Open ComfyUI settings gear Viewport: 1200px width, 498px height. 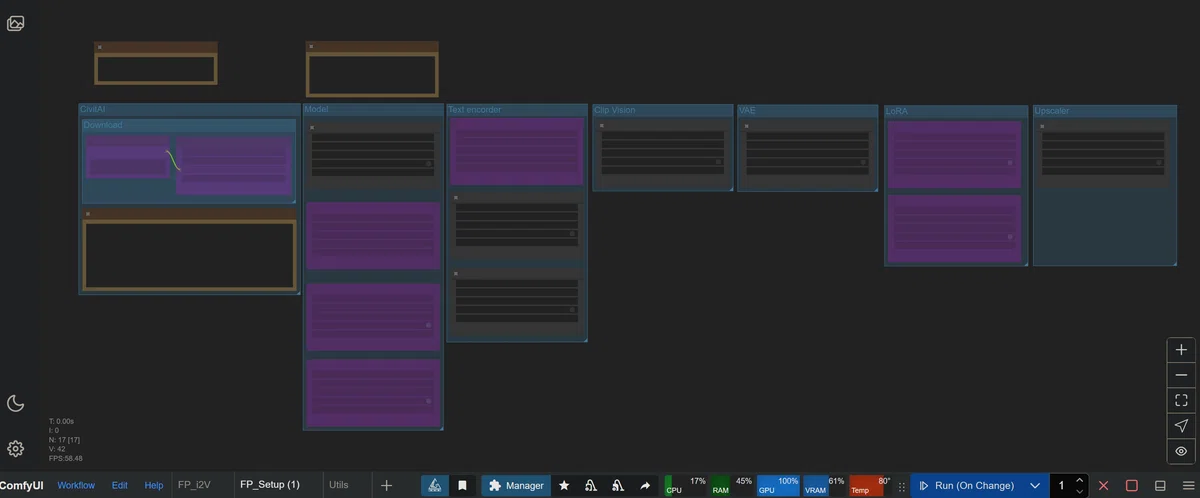click(x=15, y=449)
